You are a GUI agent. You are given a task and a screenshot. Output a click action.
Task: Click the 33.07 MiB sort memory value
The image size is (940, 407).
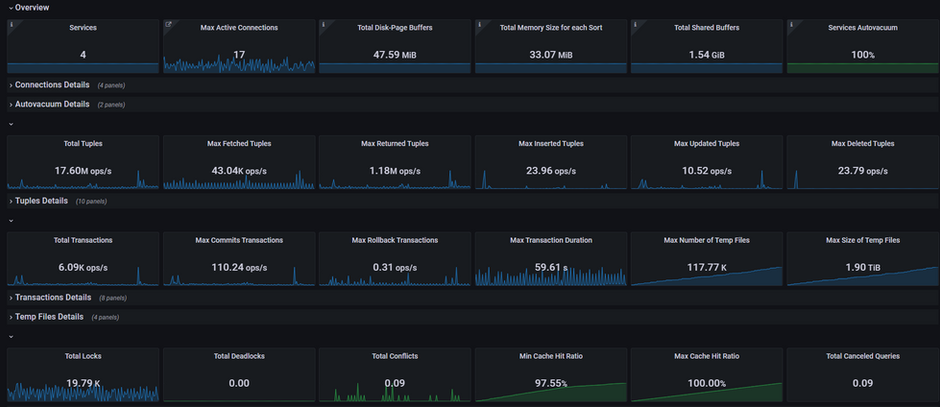coord(550,55)
